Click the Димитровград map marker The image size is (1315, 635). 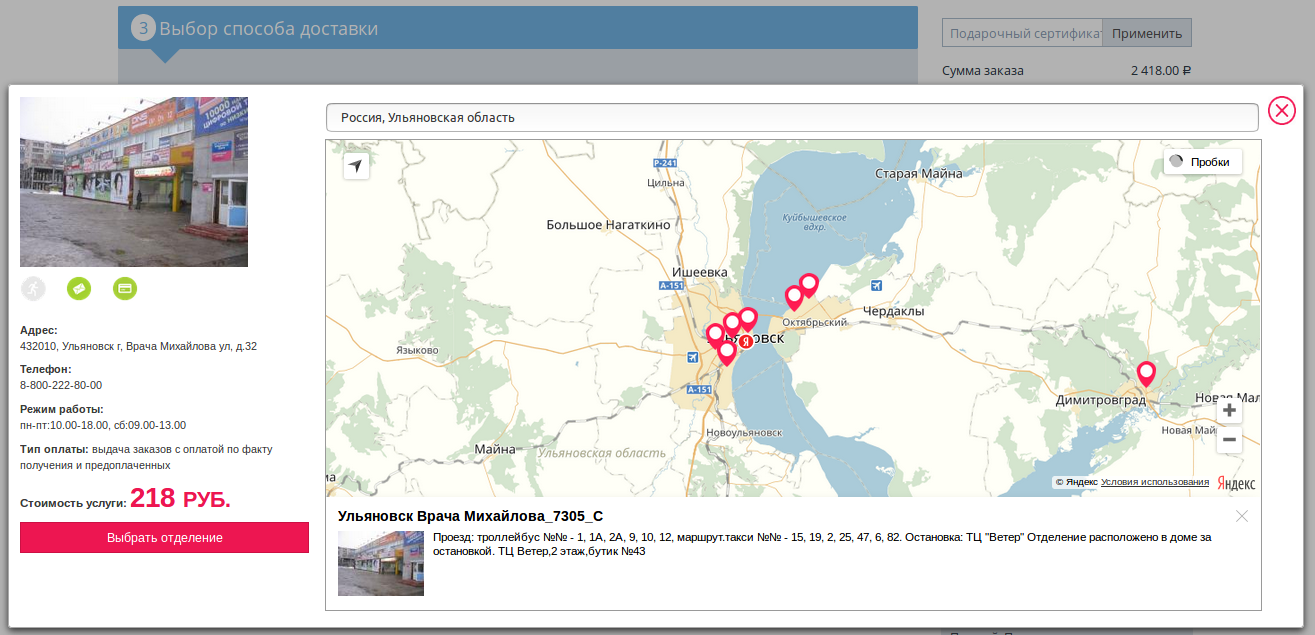[x=1146, y=373]
